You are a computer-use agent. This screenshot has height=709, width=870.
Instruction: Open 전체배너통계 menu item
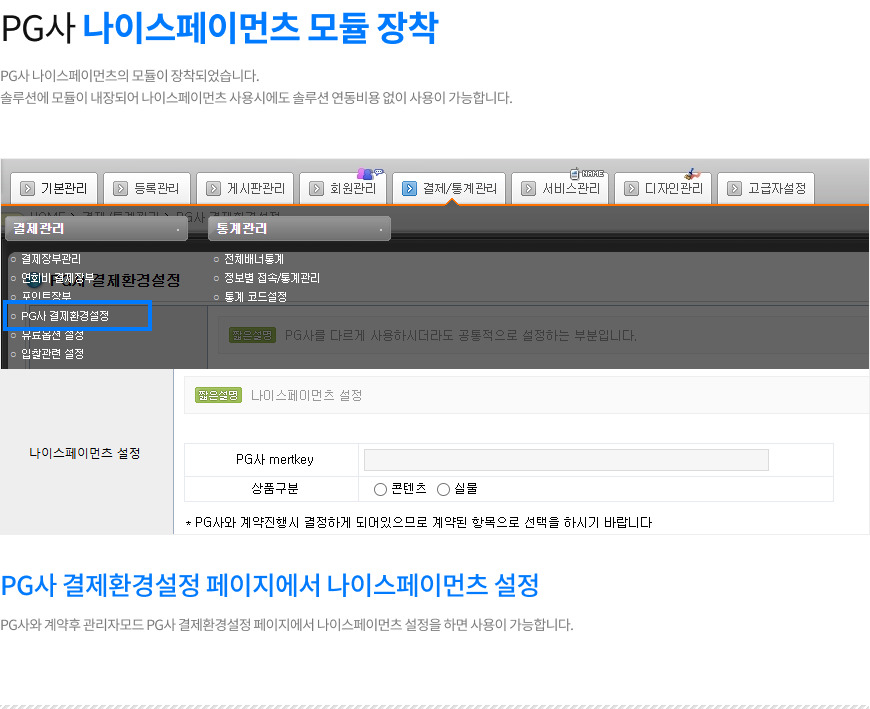[x=254, y=259]
